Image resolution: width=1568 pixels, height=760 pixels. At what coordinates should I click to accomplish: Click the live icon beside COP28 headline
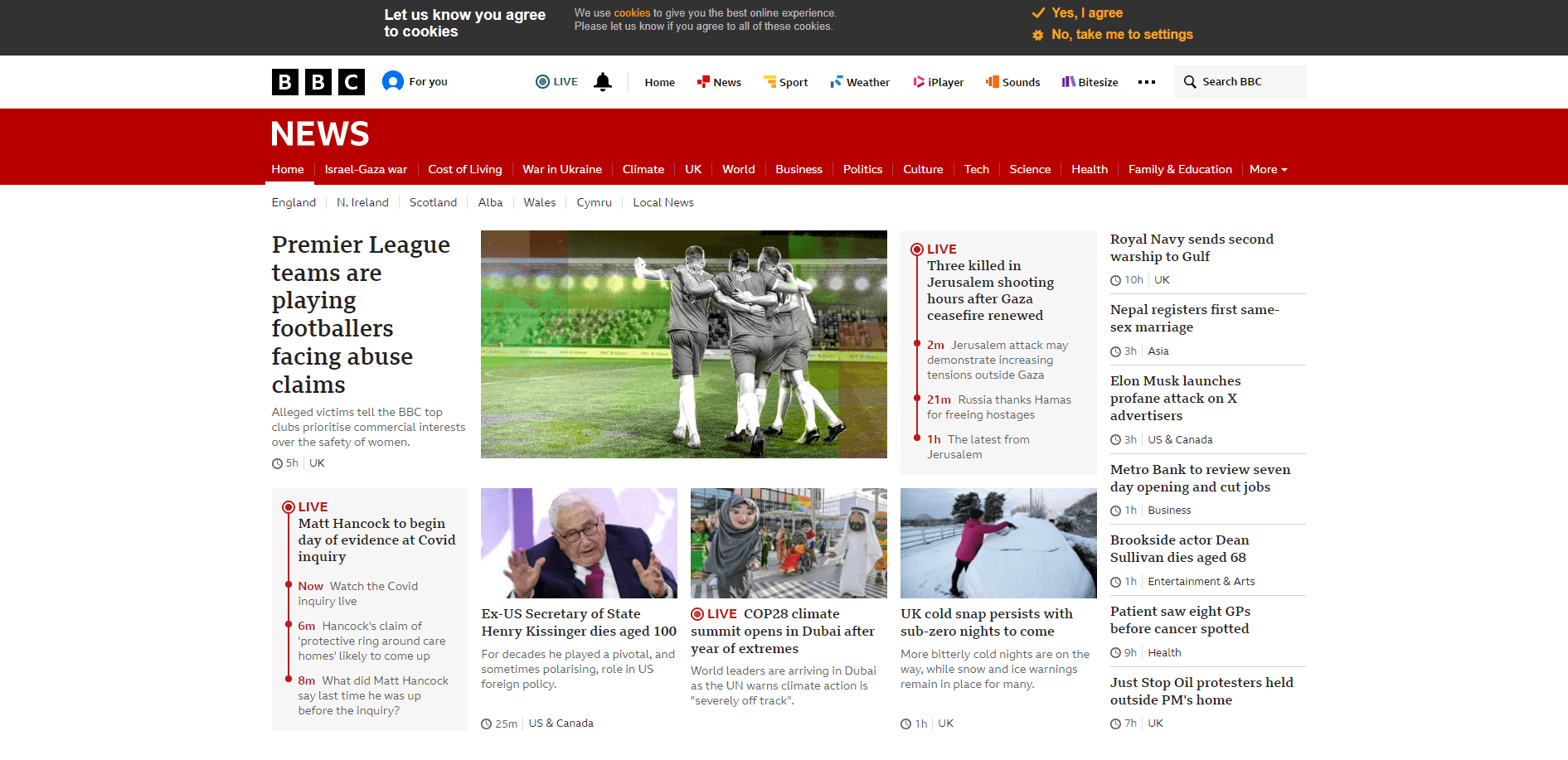(x=697, y=614)
